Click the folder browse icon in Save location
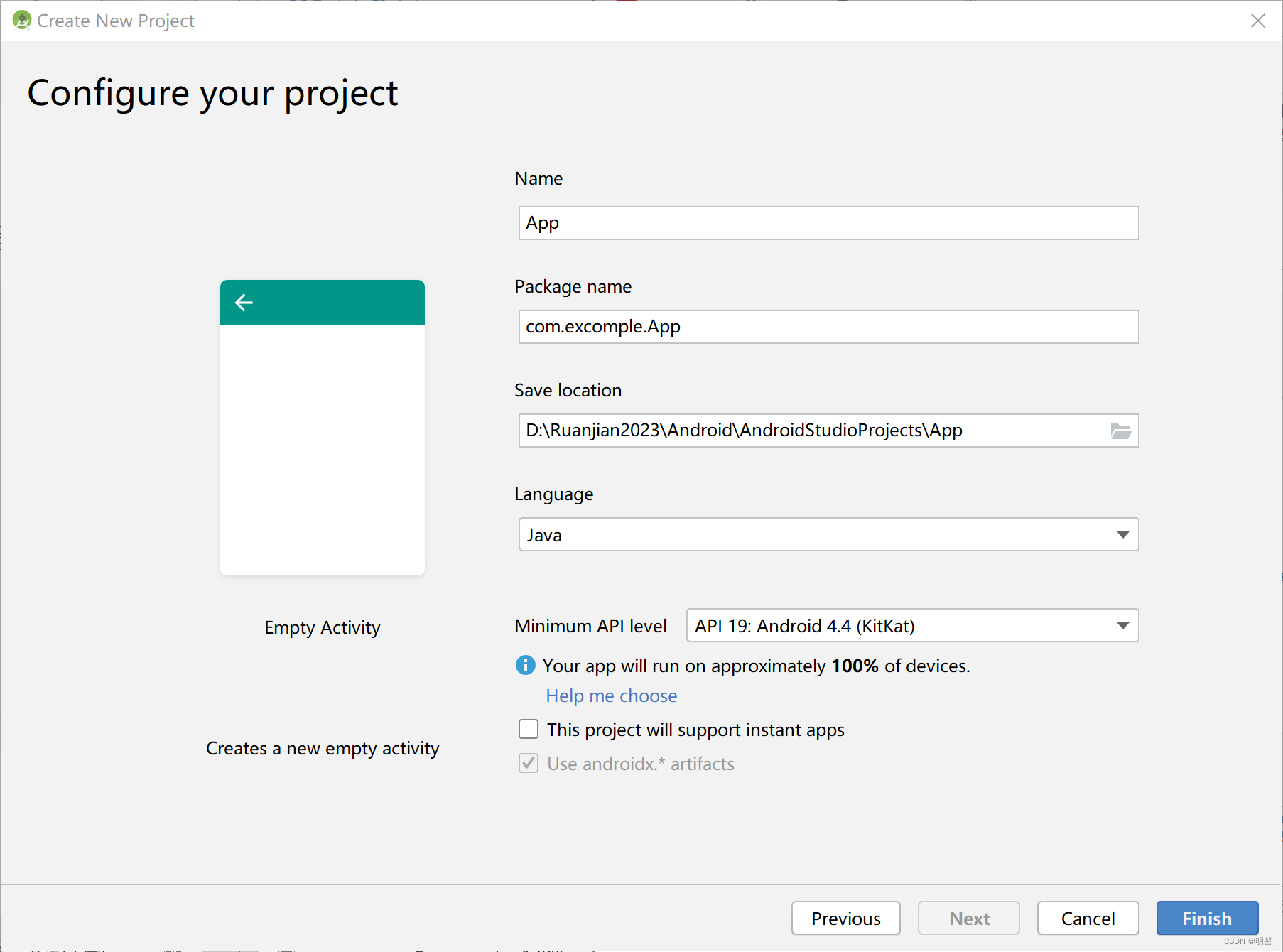The image size is (1283, 952). pyautogui.click(x=1120, y=431)
